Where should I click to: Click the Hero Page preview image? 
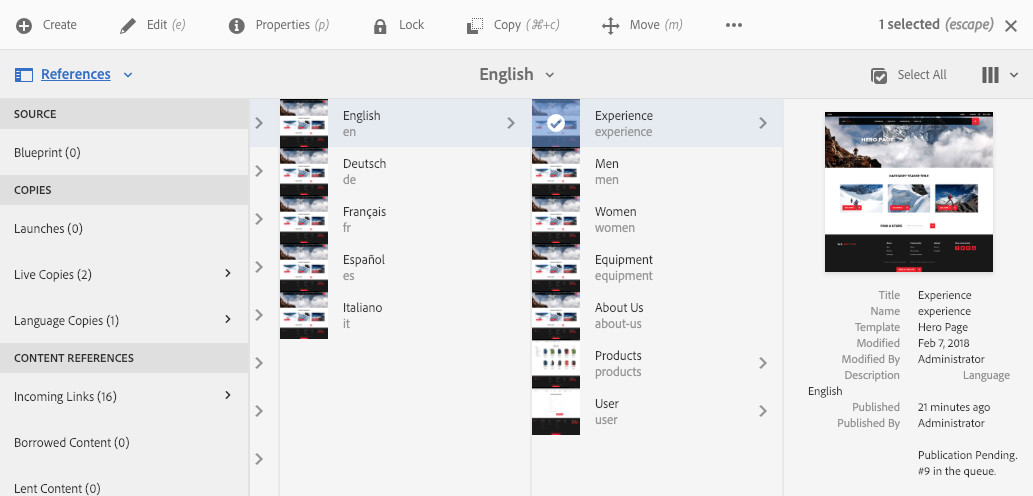pos(909,192)
